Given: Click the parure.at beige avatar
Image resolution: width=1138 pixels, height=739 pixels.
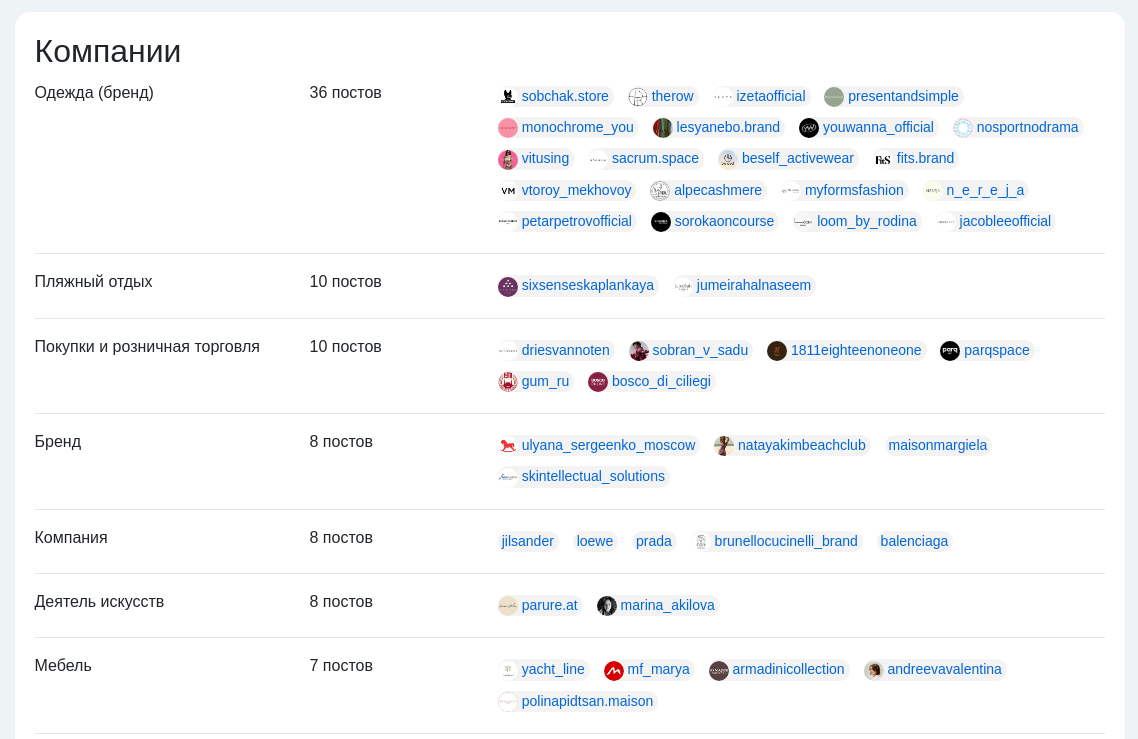Looking at the screenshot, I should tap(508, 605).
